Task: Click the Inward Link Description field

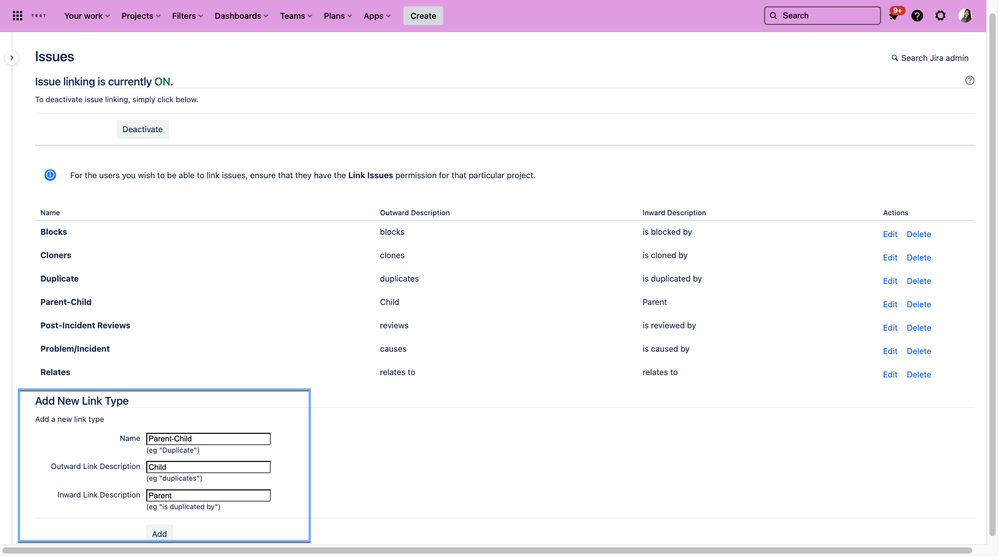Action: pyautogui.click(x=208, y=496)
